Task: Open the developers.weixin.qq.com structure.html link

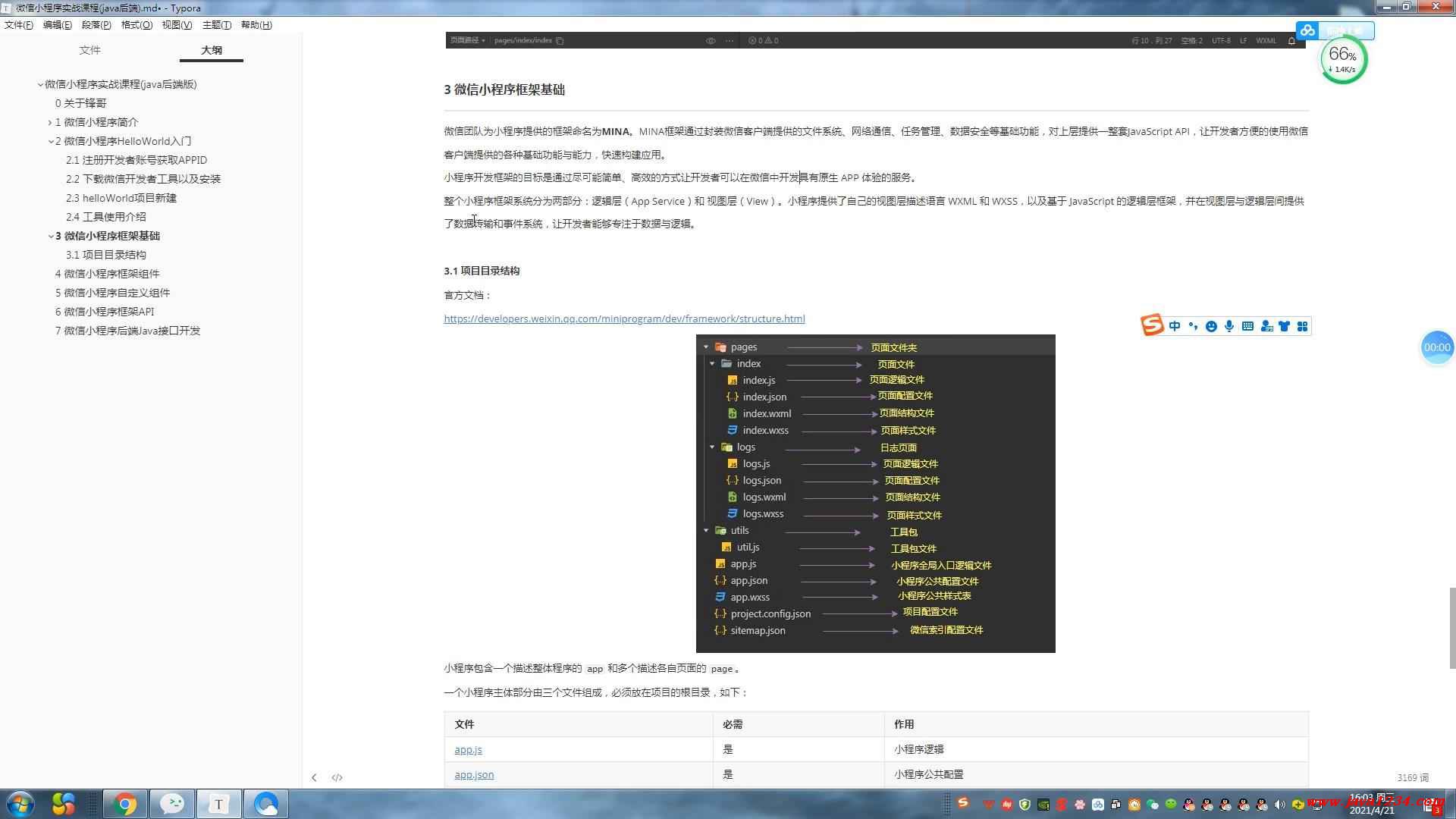Action: pyautogui.click(x=624, y=319)
